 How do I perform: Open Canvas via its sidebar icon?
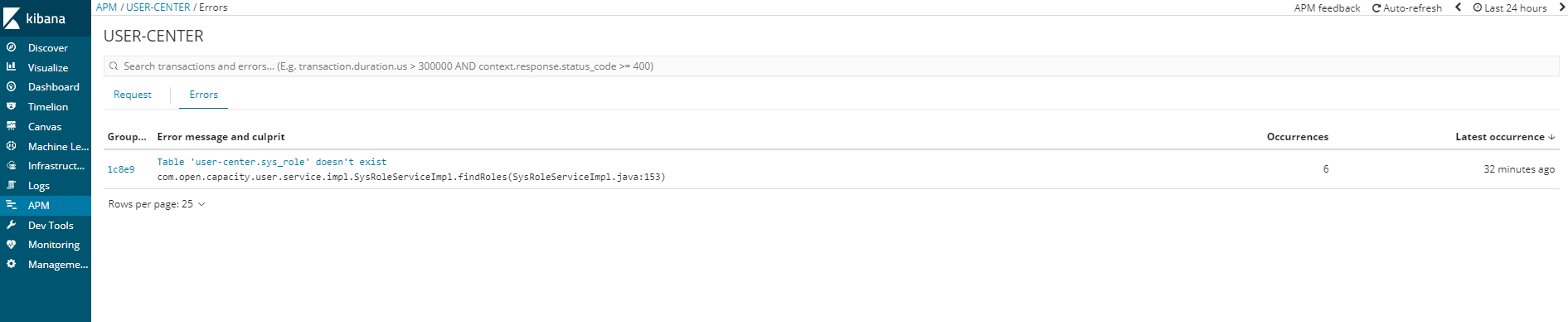pos(11,126)
